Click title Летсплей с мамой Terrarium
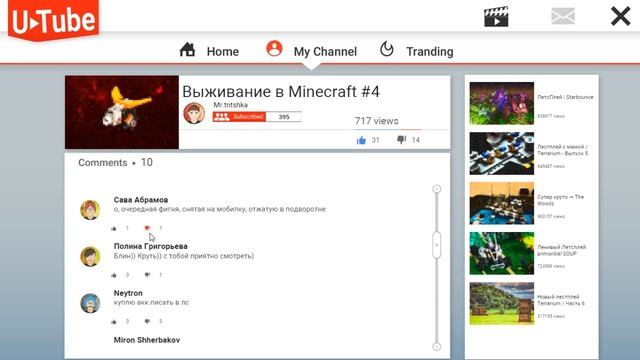Viewport: 640px width, 360px height. point(562,150)
